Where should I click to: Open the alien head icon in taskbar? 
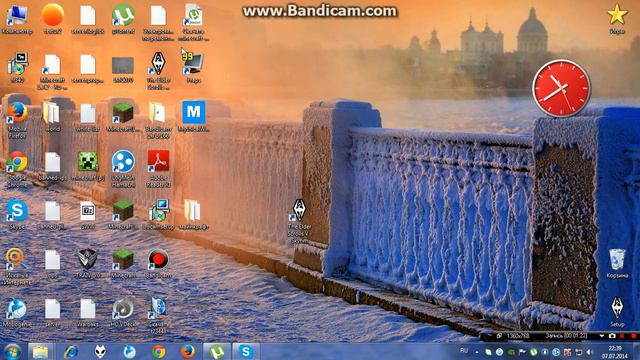[100, 351]
